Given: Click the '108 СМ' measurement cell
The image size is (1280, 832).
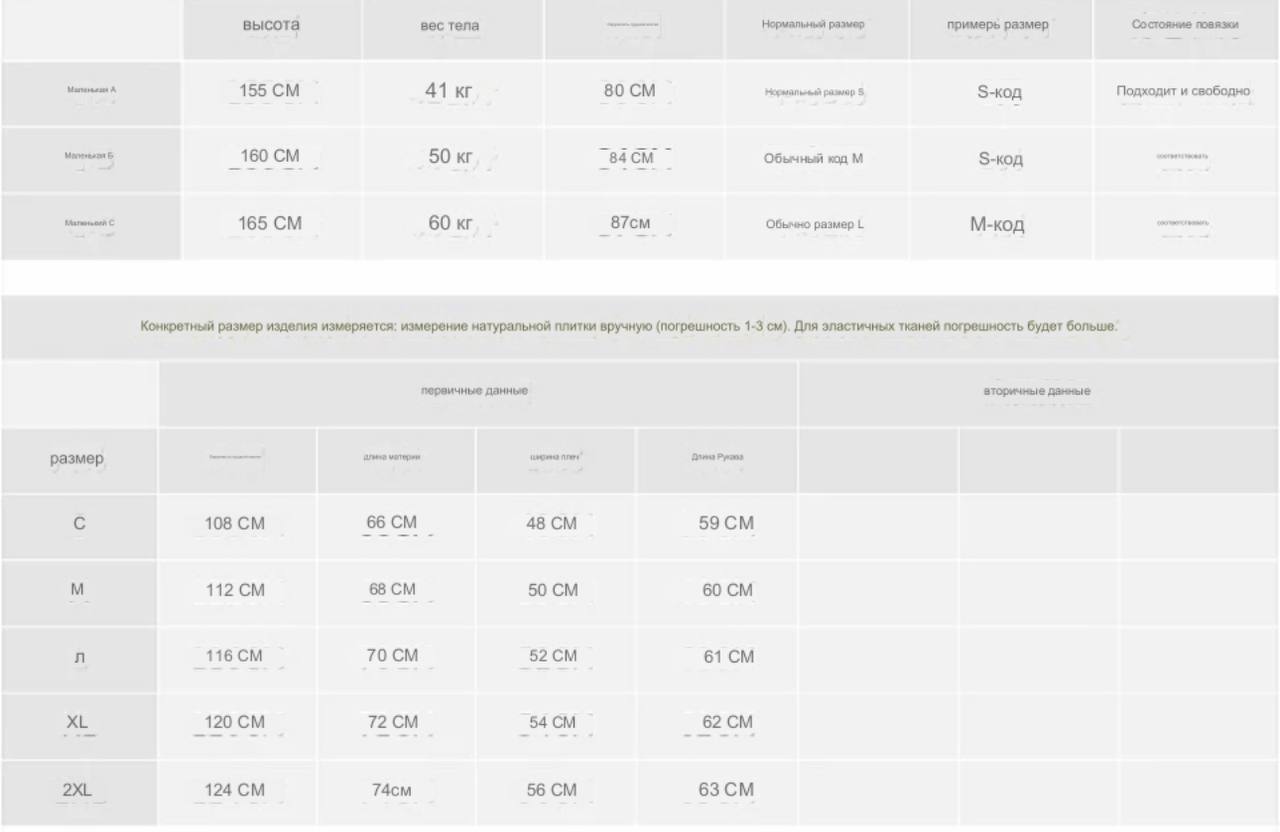Looking at the screenshot, I should click(235, 523).
